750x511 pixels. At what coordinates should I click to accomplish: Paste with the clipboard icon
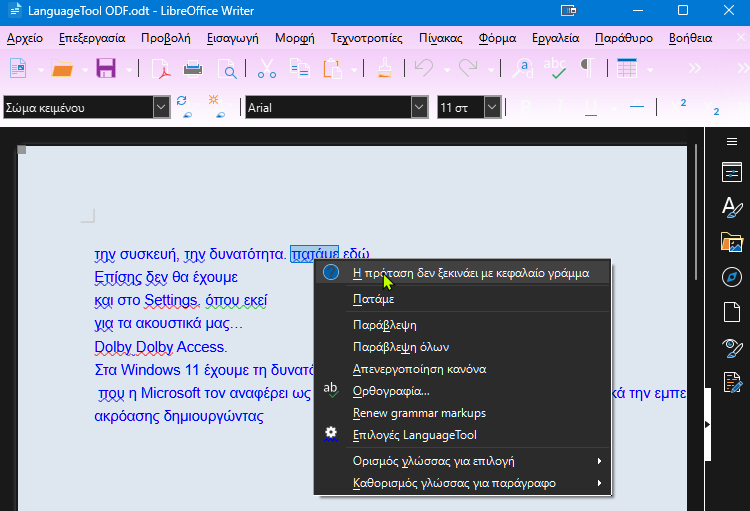(332, 68)
